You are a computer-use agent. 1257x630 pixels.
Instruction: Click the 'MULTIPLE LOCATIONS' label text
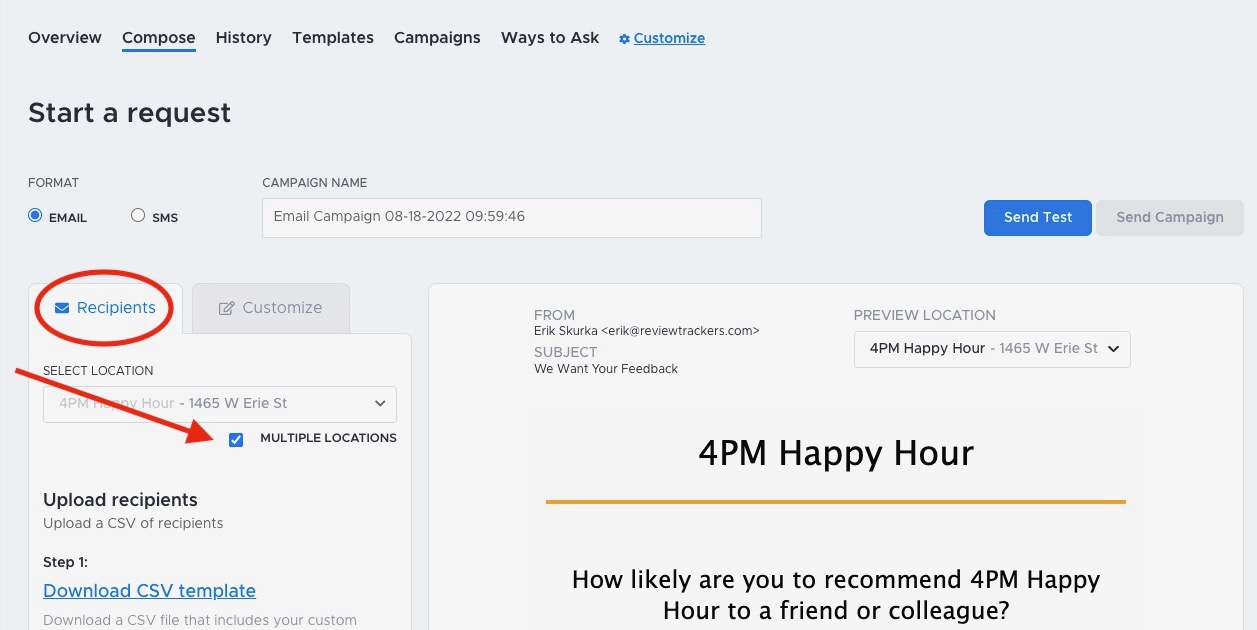pyautogui.click(x=328, y=438)
